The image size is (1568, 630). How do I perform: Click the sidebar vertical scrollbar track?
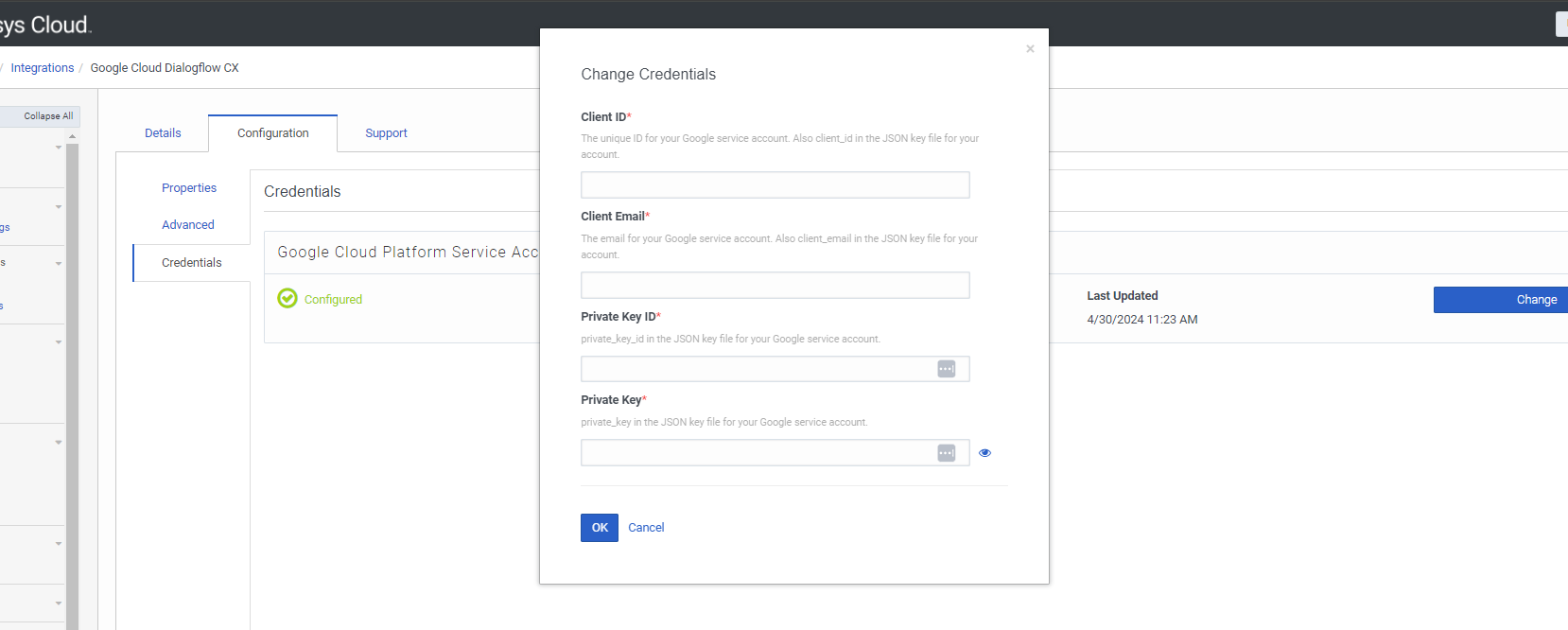click(73, 378)
